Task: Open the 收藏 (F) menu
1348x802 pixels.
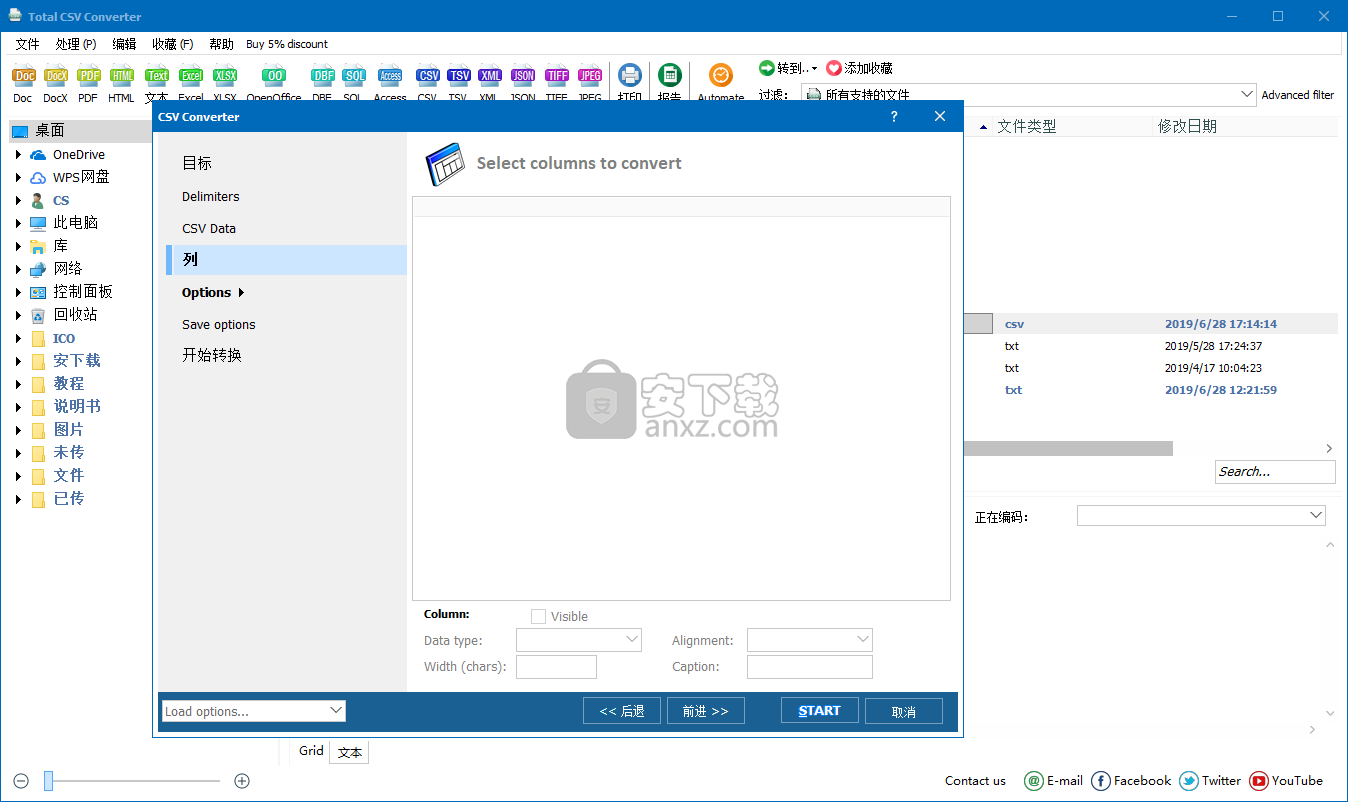Action: point(172,44)
